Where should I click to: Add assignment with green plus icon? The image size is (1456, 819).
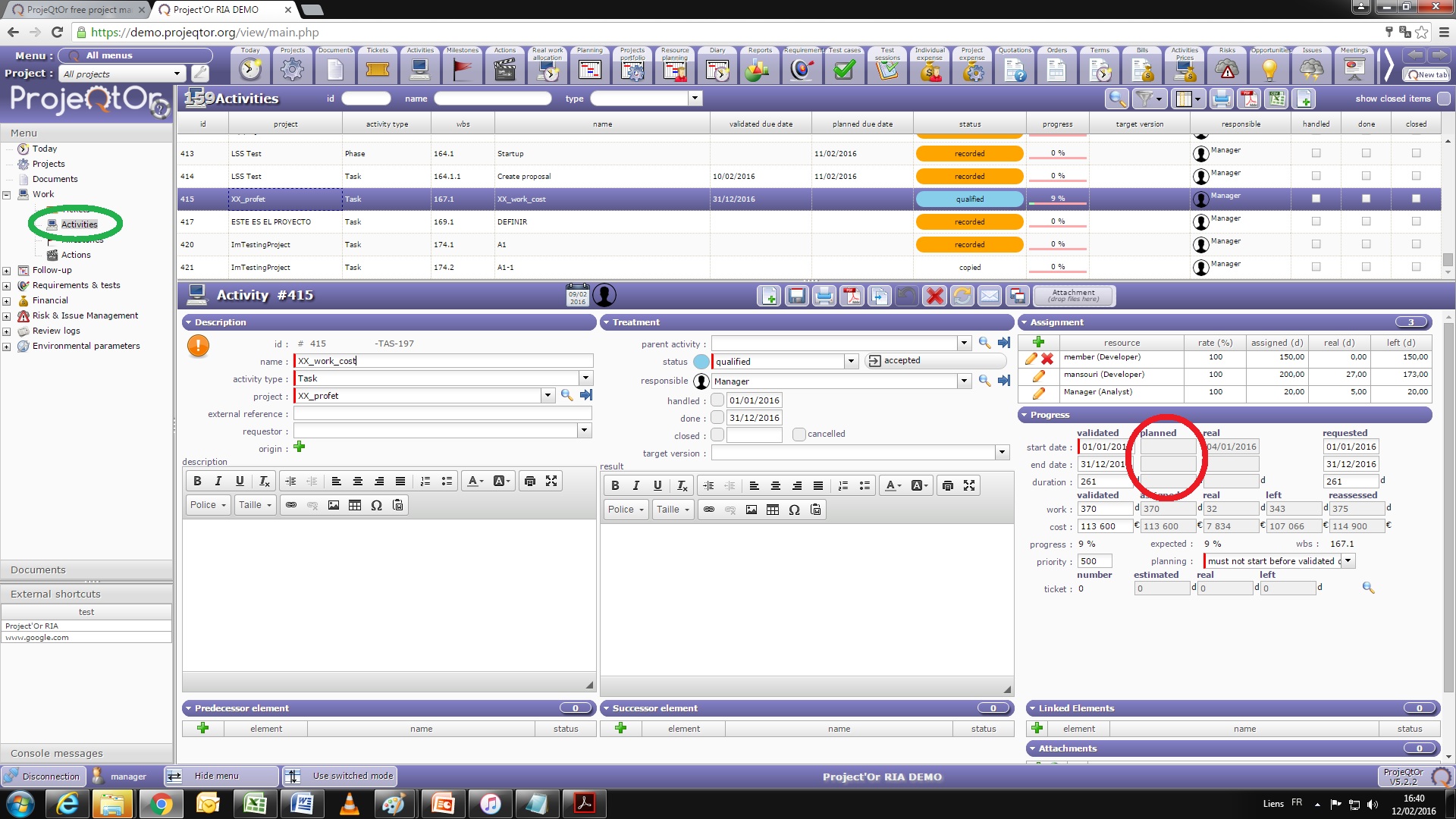[x=1038, y=342]
